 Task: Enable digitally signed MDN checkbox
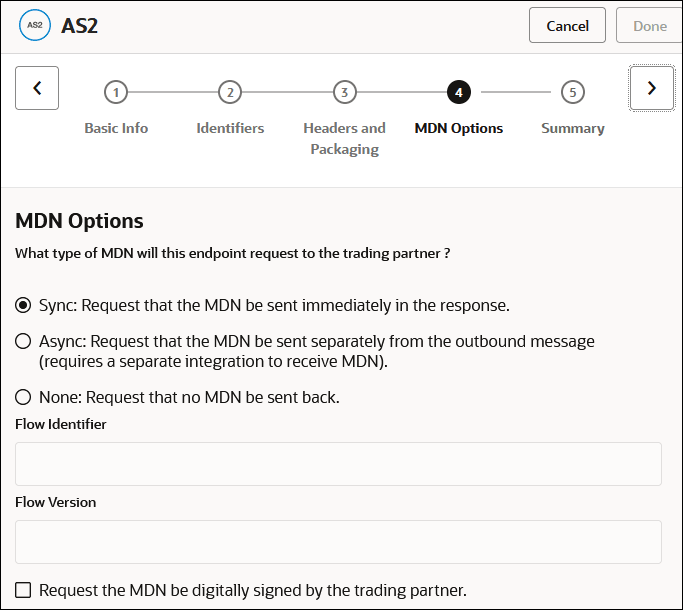pyautogui.click(x=23, y=590)
